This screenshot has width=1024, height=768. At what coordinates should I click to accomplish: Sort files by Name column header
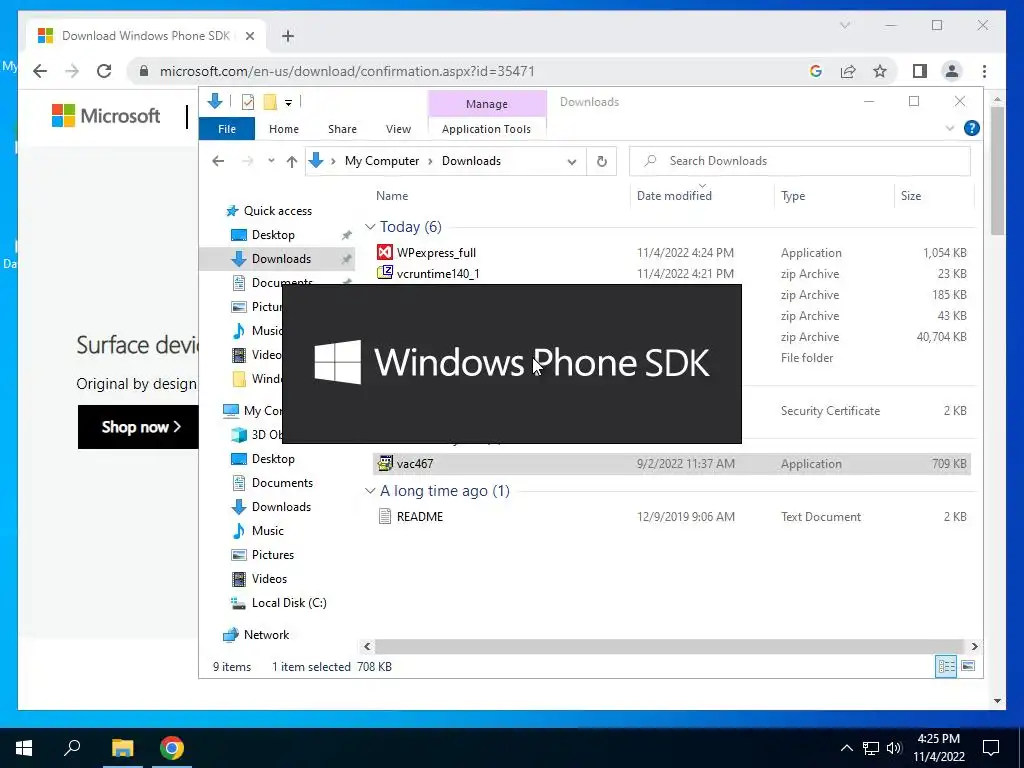pyautogui.click(x=392, y=195)
